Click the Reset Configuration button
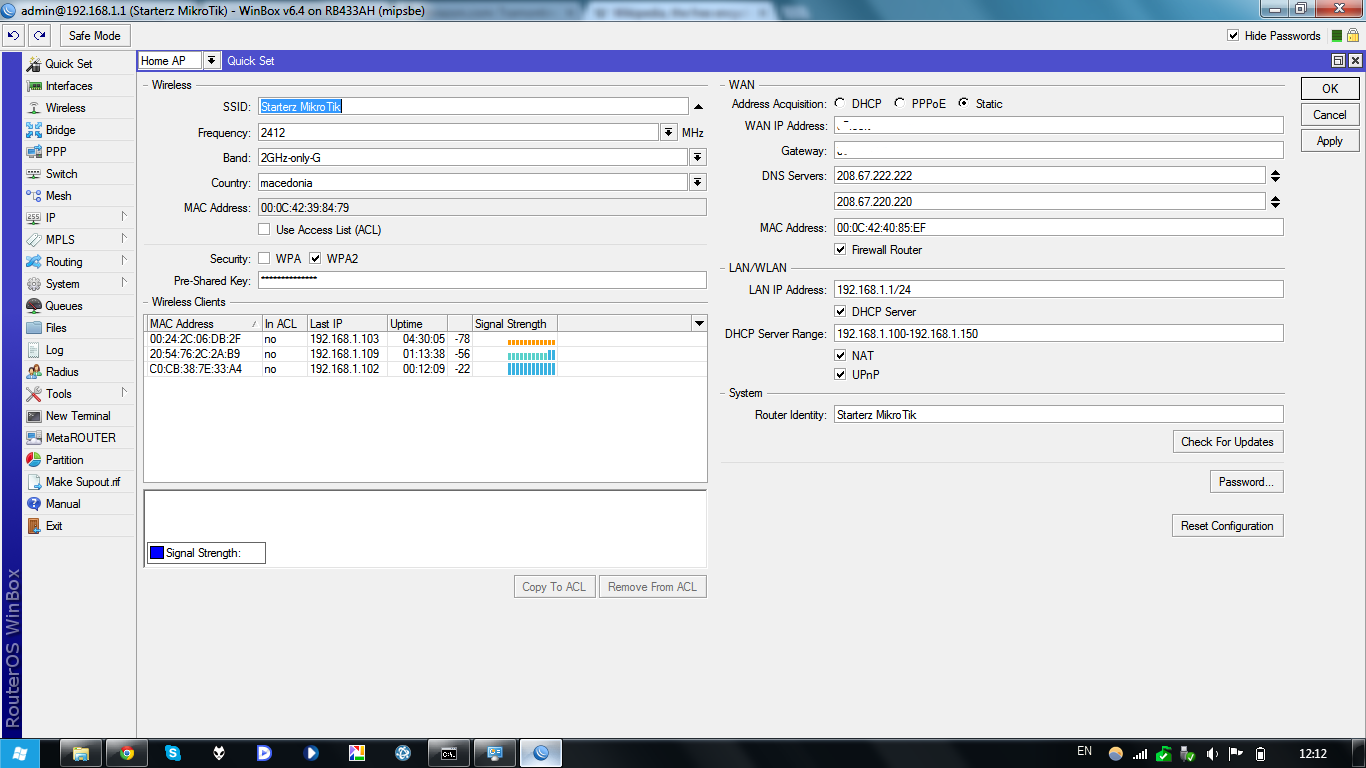 (1228, 526)
